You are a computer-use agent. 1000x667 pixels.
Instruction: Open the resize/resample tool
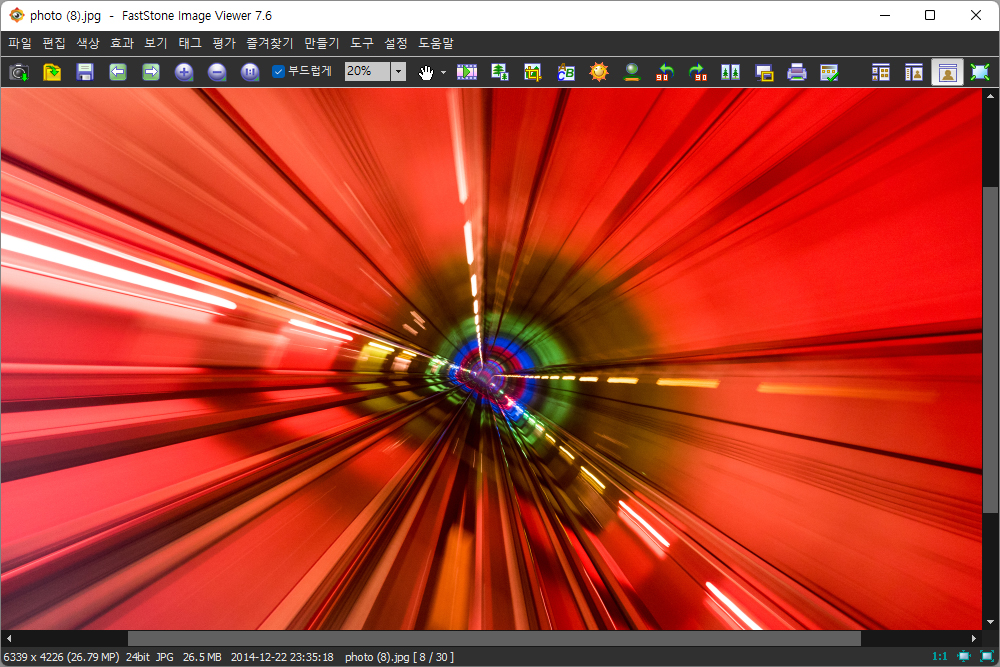tap(500, 72)
